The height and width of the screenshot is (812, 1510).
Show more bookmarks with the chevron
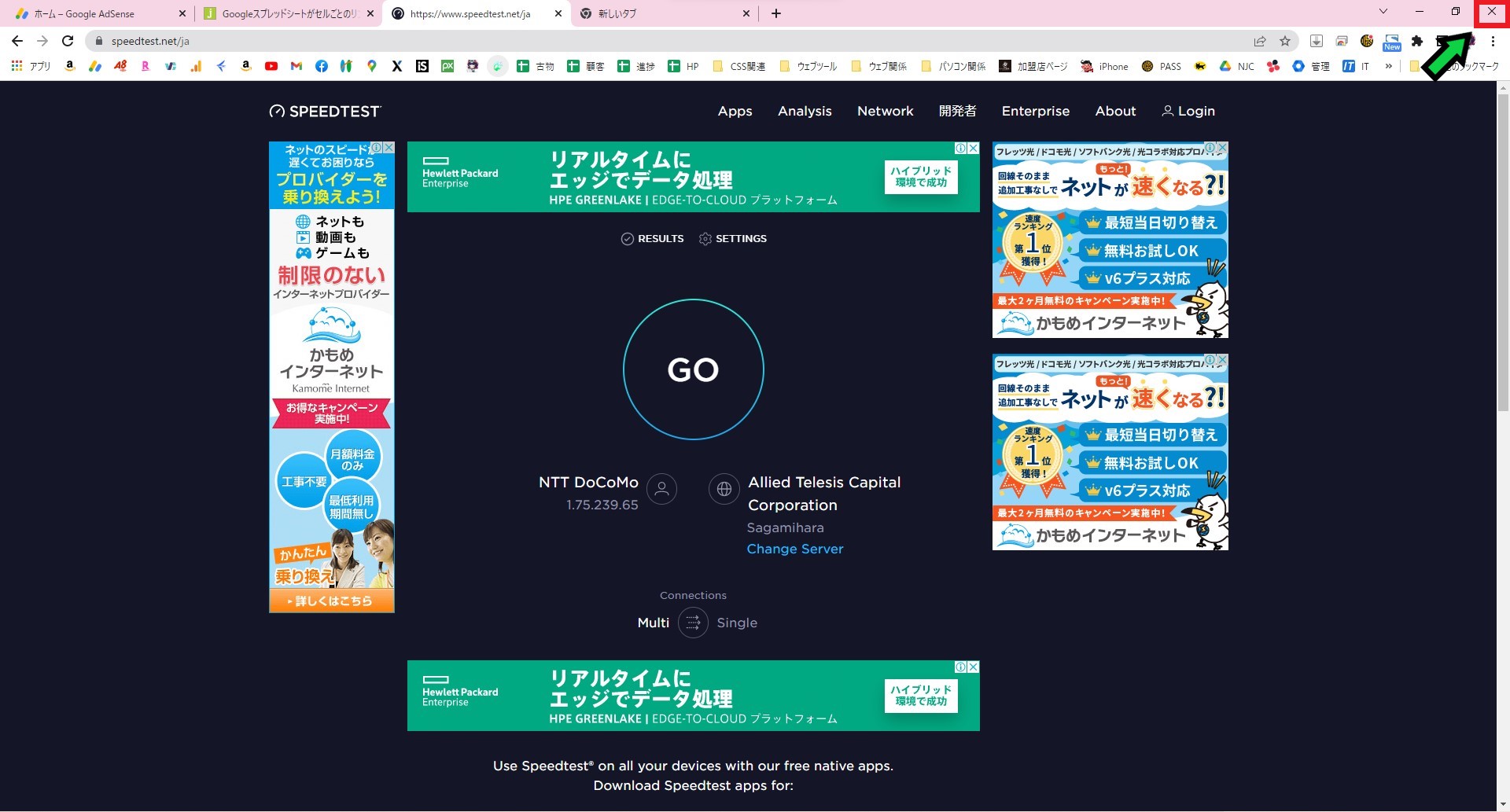1389,66
